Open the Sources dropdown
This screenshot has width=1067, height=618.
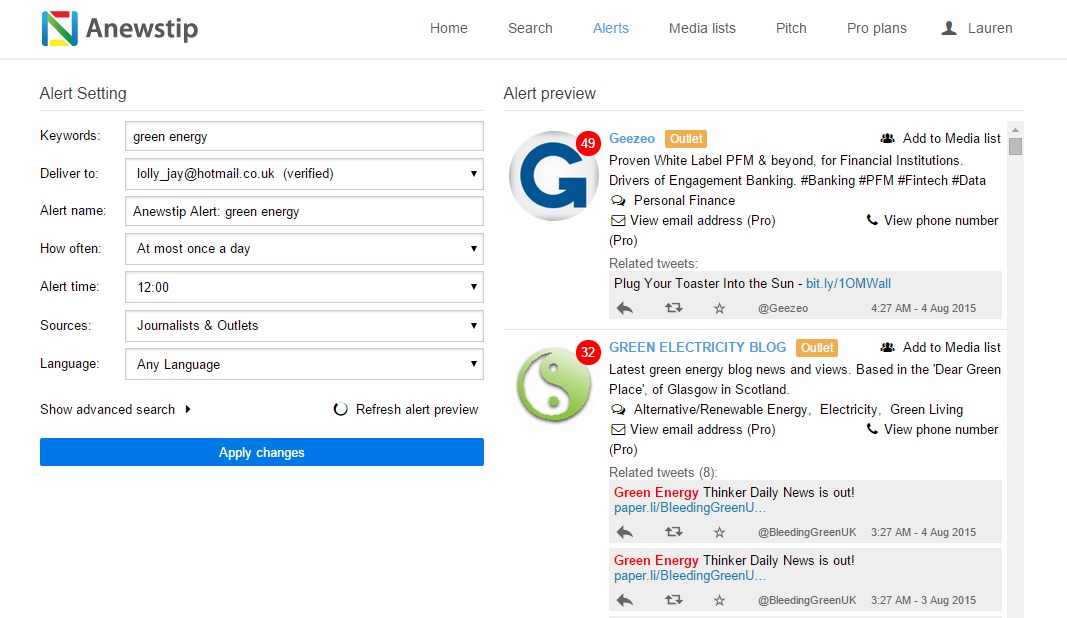[x=304, y=325]
